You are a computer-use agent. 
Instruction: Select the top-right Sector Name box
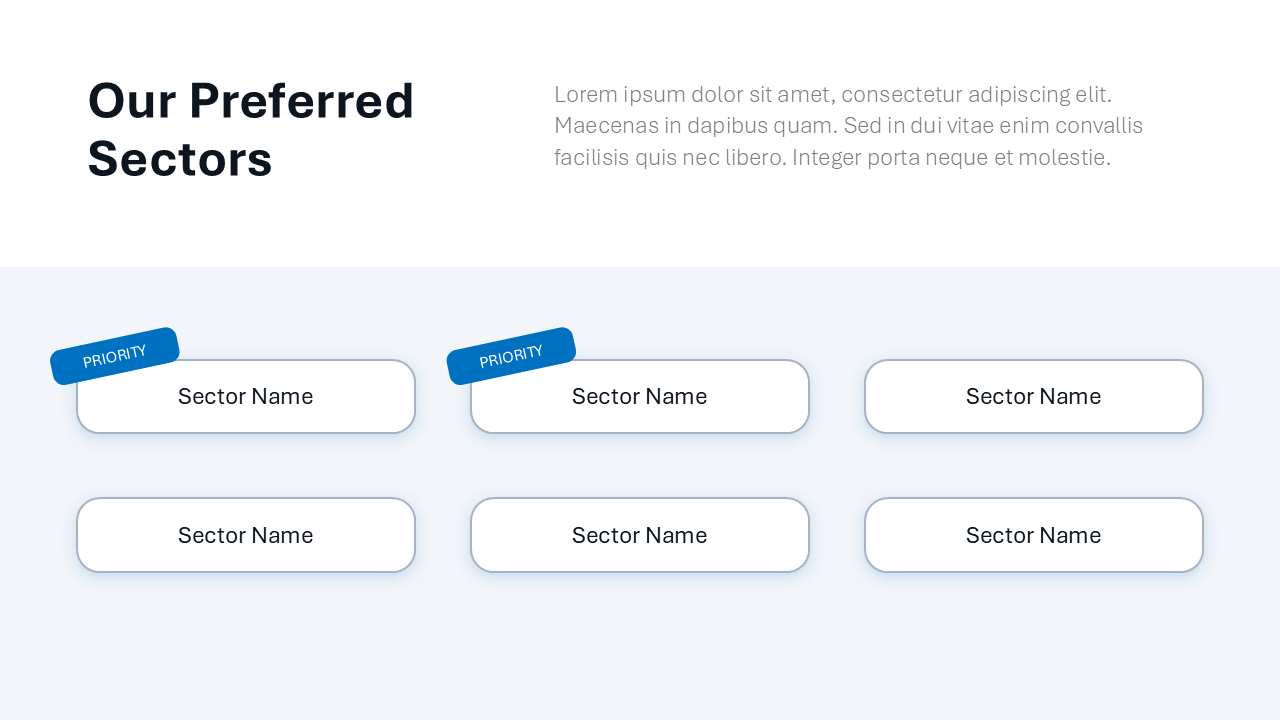point(1033,397)
